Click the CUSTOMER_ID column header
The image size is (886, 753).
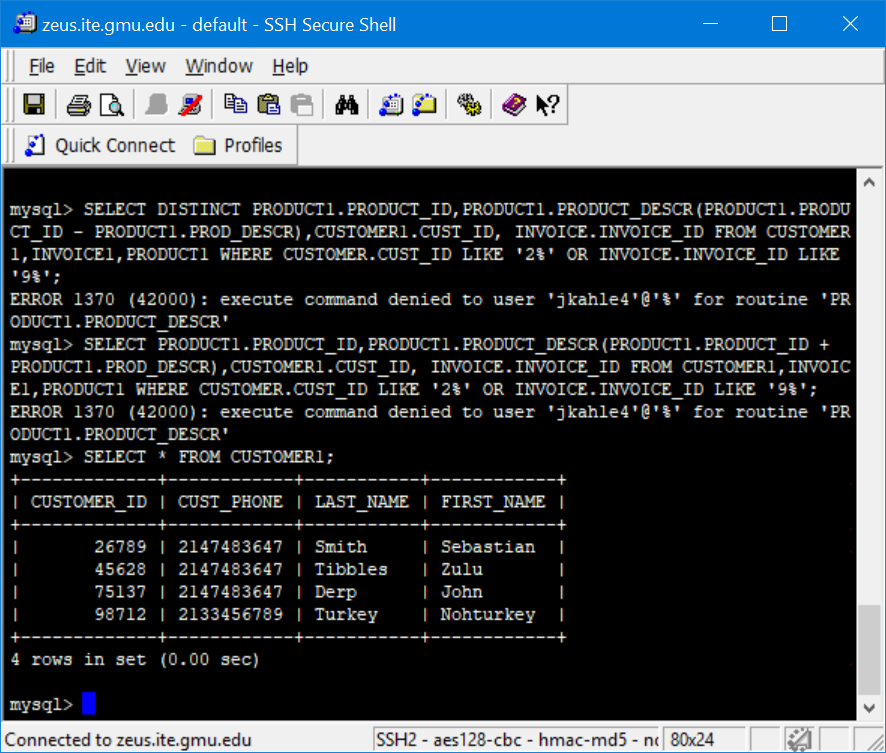pos(89,502)
